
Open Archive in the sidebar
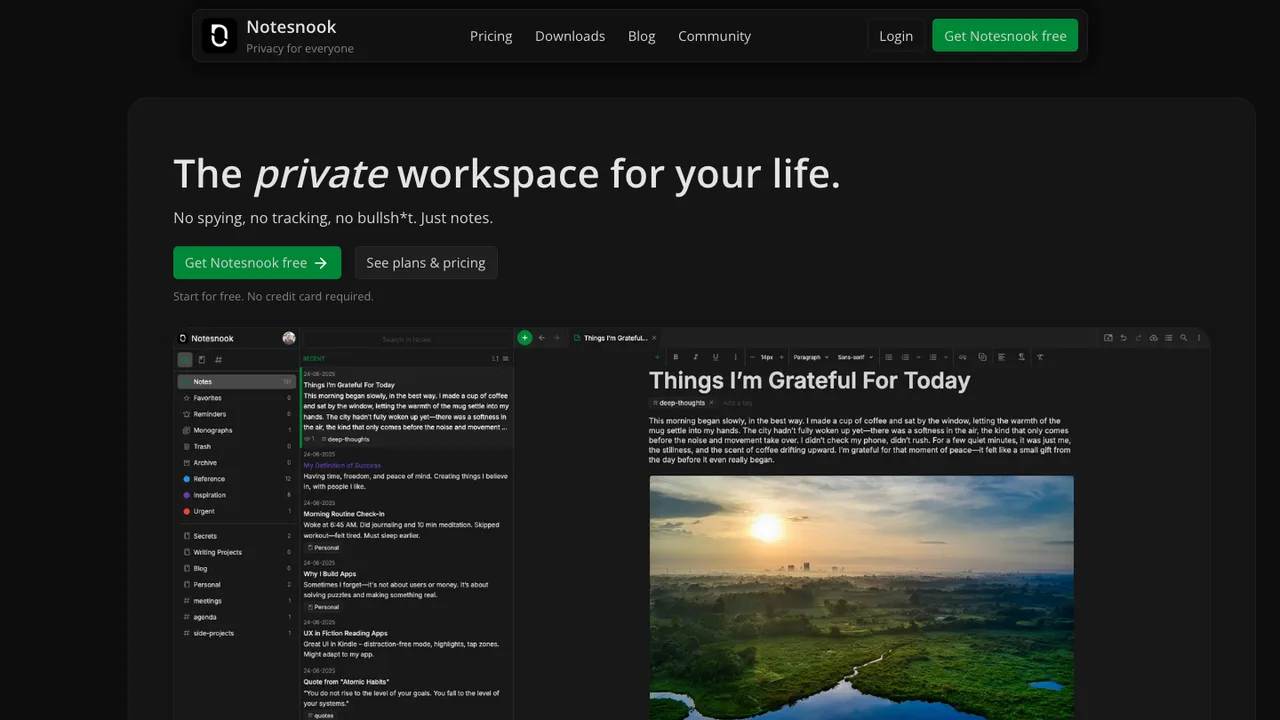tap(236, 463)
